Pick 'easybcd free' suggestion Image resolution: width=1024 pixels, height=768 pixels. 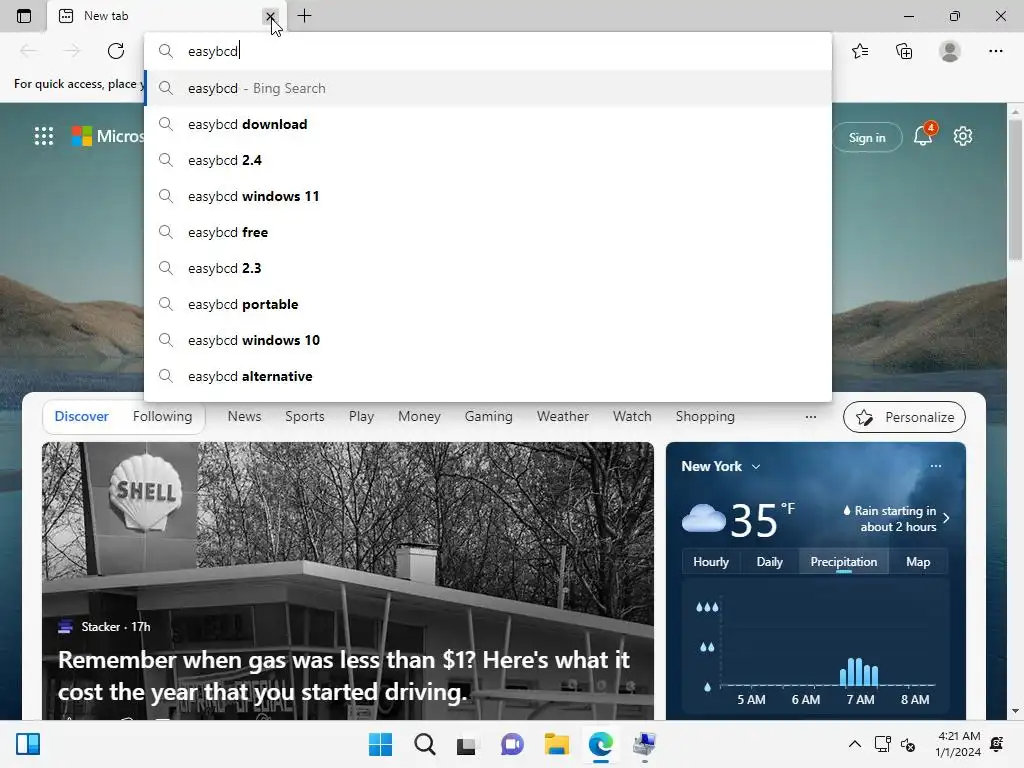pyautogui.click(x=488, y=232)
